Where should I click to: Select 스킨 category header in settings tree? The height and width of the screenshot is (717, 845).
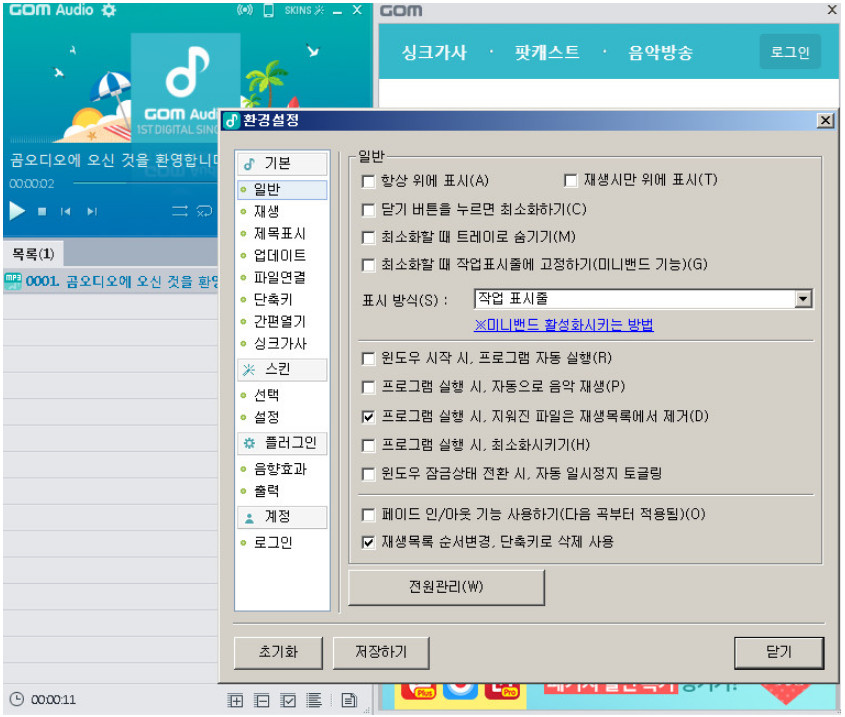282,370
